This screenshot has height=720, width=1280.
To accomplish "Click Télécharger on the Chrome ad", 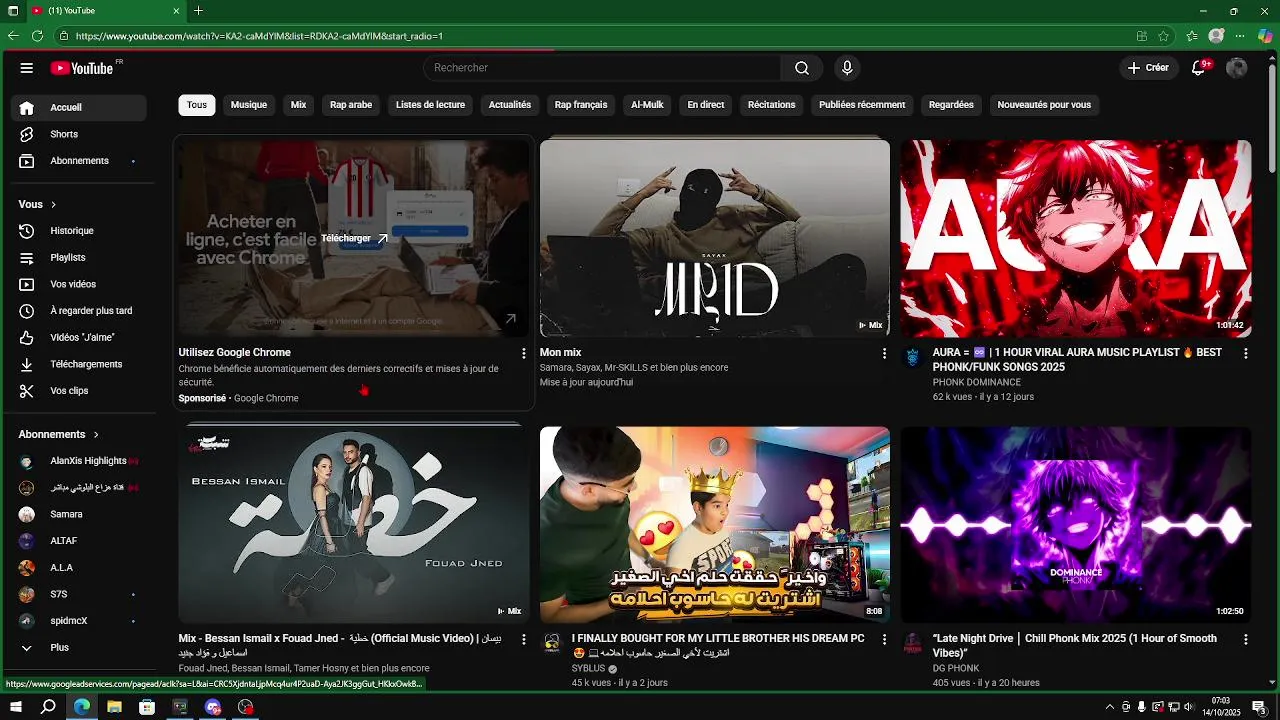I will tap(354, 239).
